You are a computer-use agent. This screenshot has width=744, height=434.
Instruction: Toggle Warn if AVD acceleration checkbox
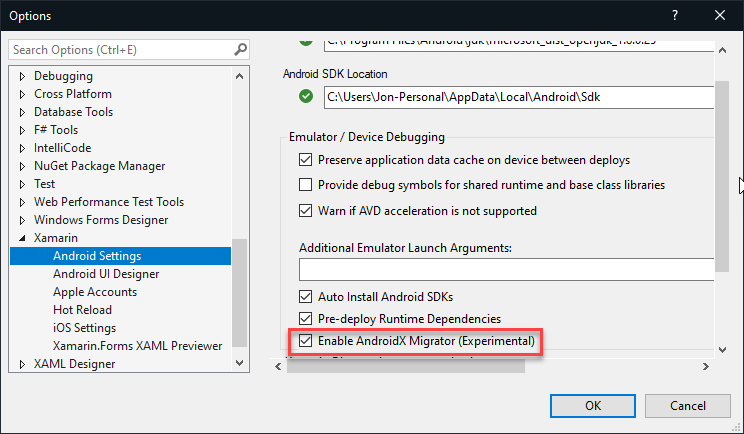(306, 211)
